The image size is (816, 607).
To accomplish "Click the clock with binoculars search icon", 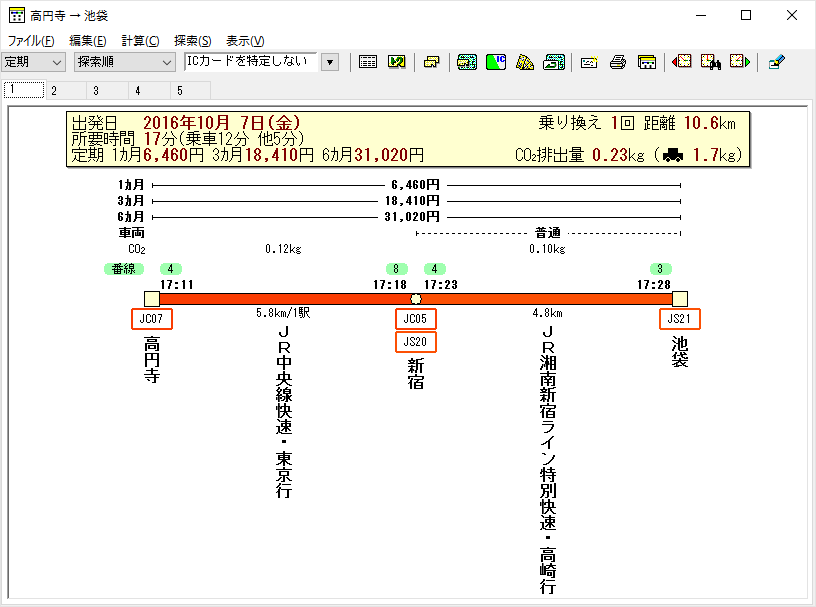I will point(711,62).
